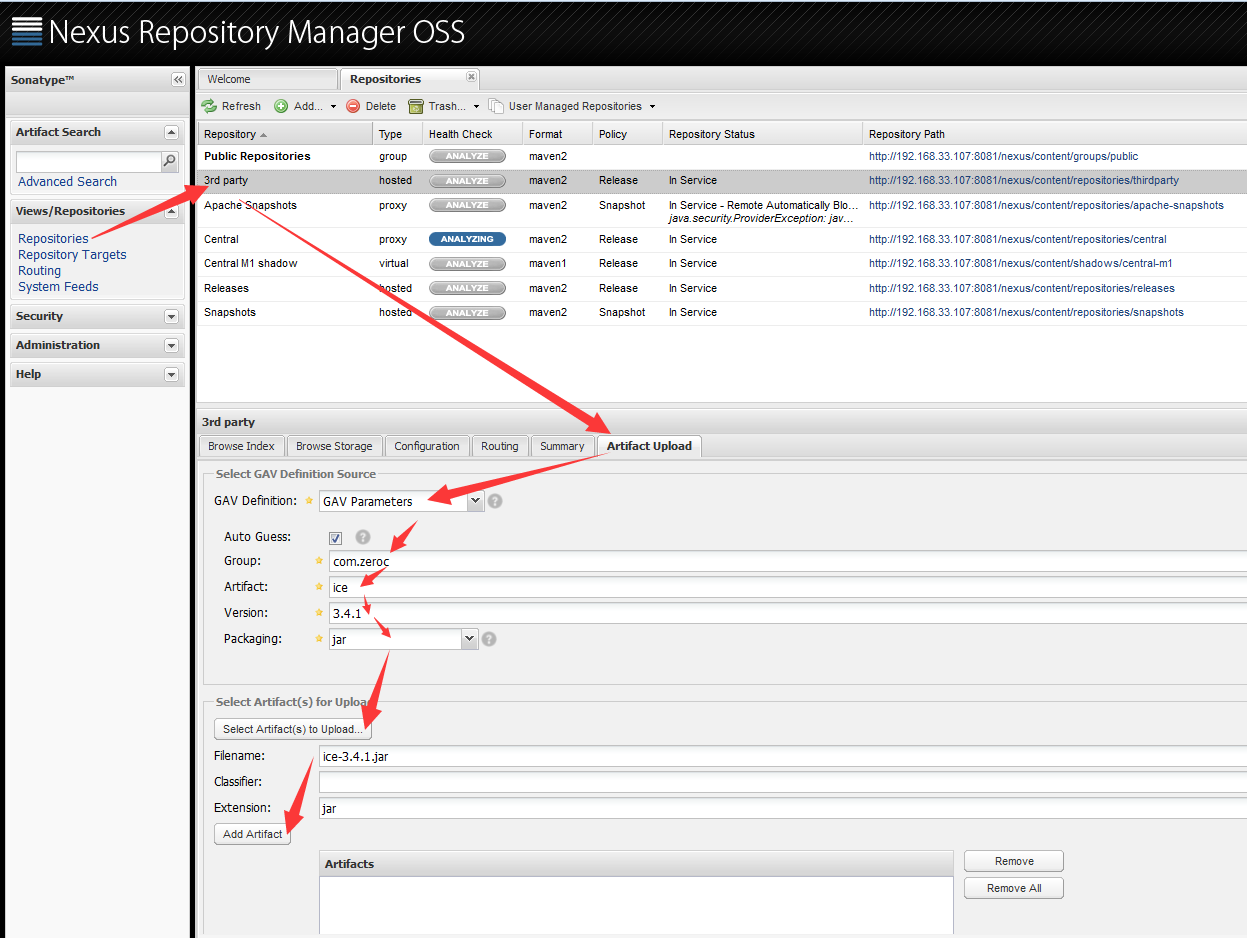Click the Artifact Search input field
The height and width of the screenshot is (938, 1247).
pyautogui.click(x=89, y=161)
